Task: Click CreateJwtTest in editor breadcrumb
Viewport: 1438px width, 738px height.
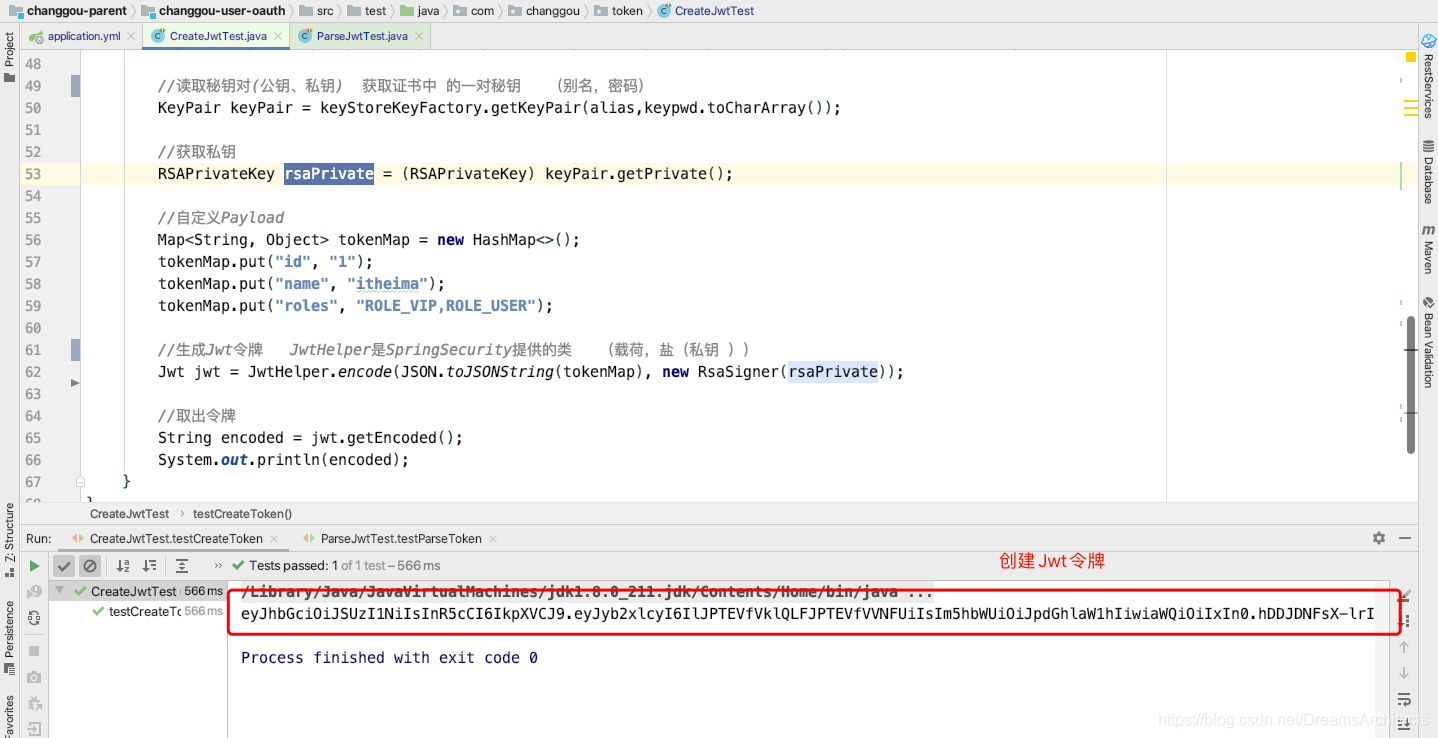Action: tap(129, 514)
